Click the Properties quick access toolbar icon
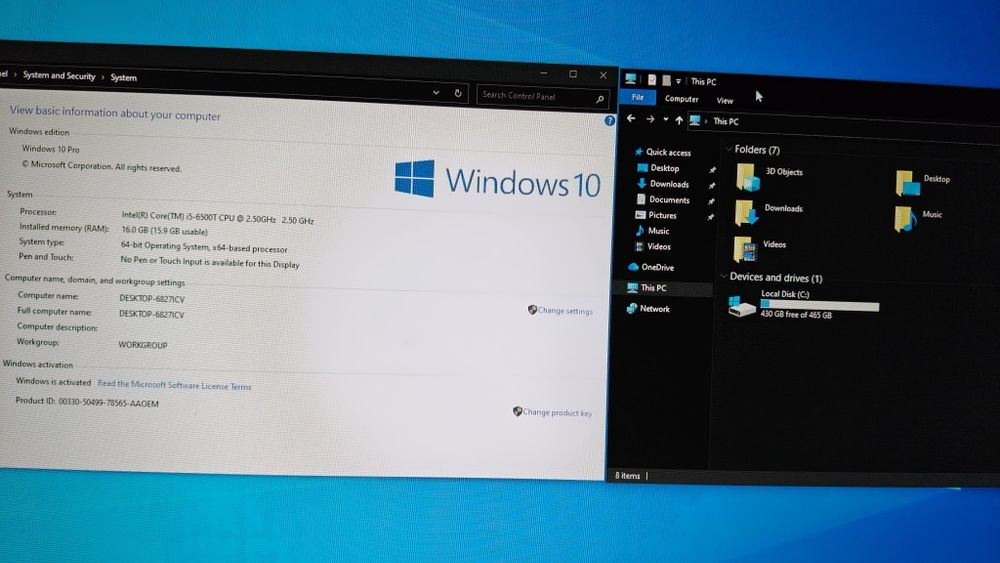 [x=652, y=80]
